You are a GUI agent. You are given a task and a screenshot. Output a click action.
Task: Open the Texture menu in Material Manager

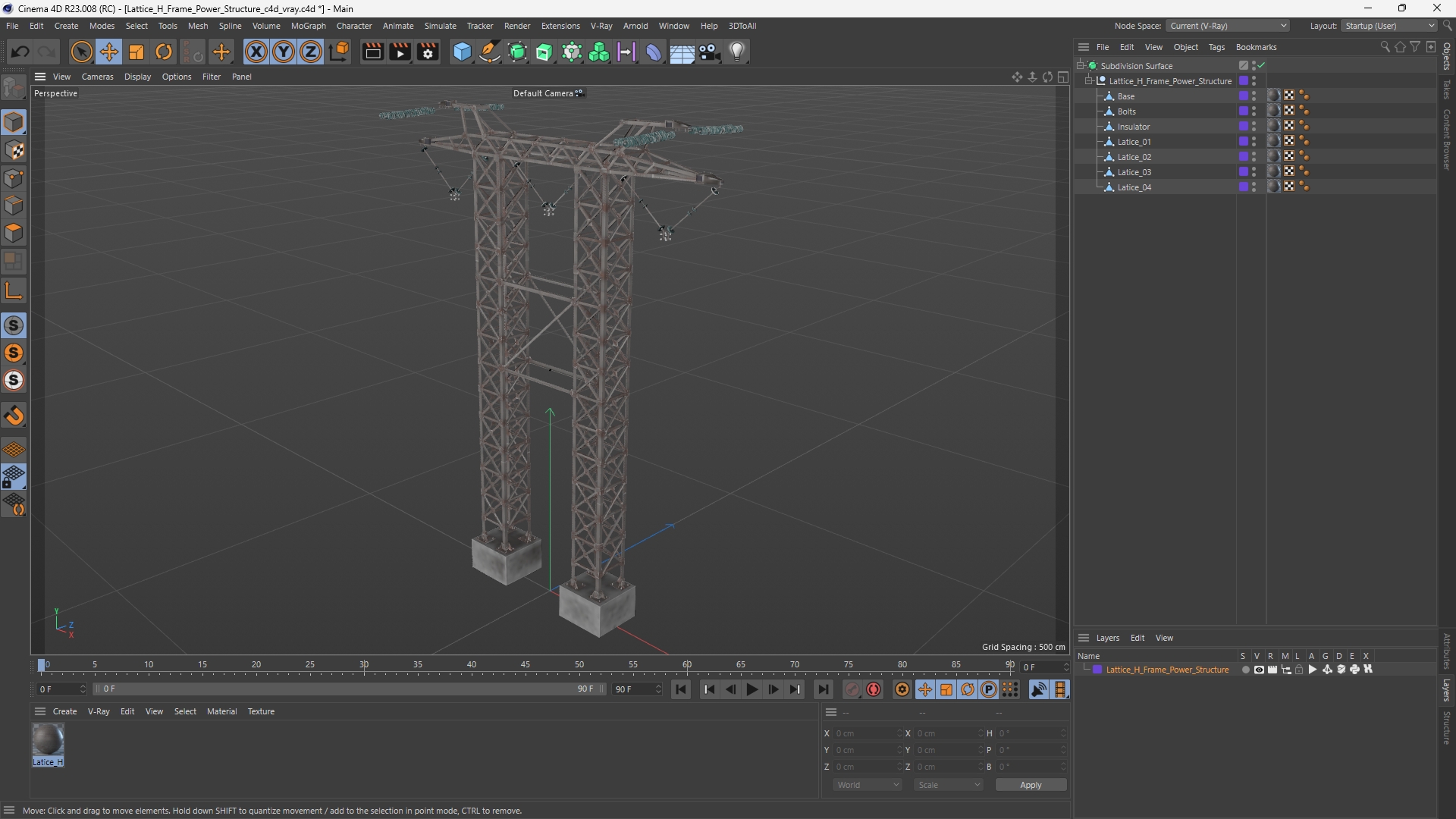coord(261,711)
